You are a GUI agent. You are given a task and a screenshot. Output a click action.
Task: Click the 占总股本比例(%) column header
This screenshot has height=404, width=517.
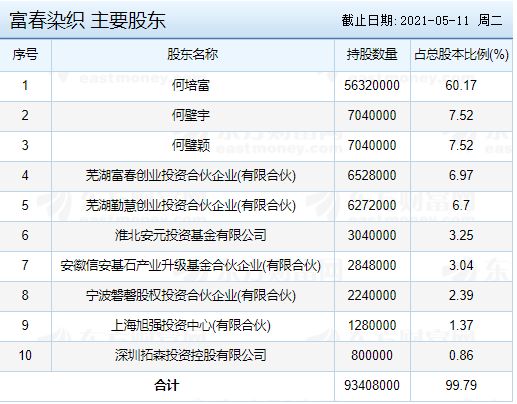(461, 54)
